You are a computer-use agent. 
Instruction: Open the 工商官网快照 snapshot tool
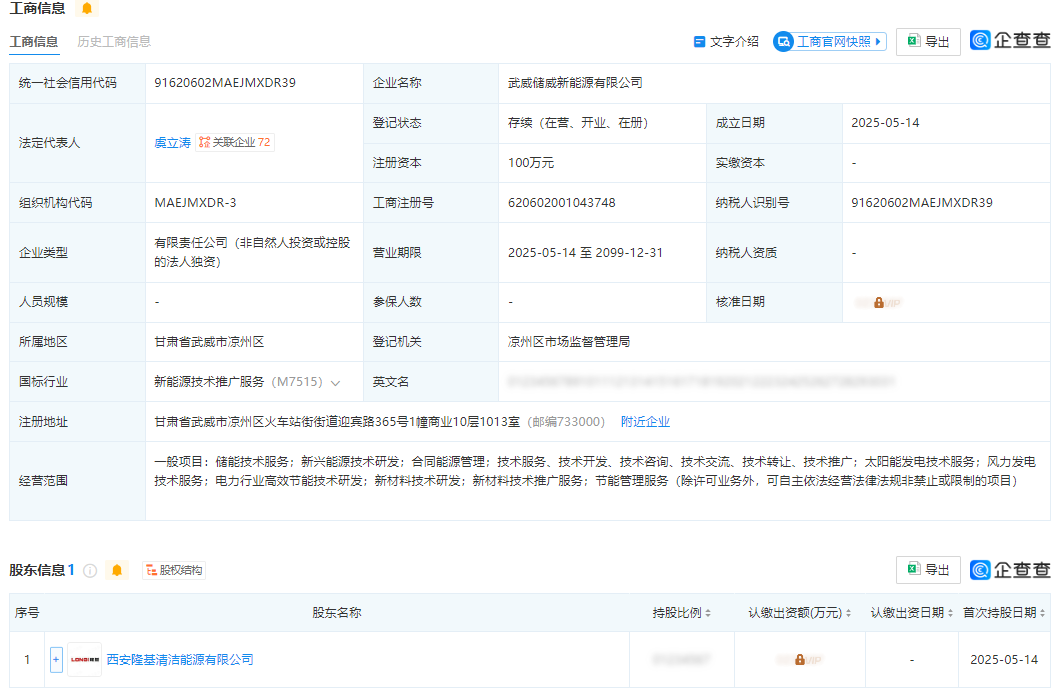pyautogui.click(x=829, y=41)
